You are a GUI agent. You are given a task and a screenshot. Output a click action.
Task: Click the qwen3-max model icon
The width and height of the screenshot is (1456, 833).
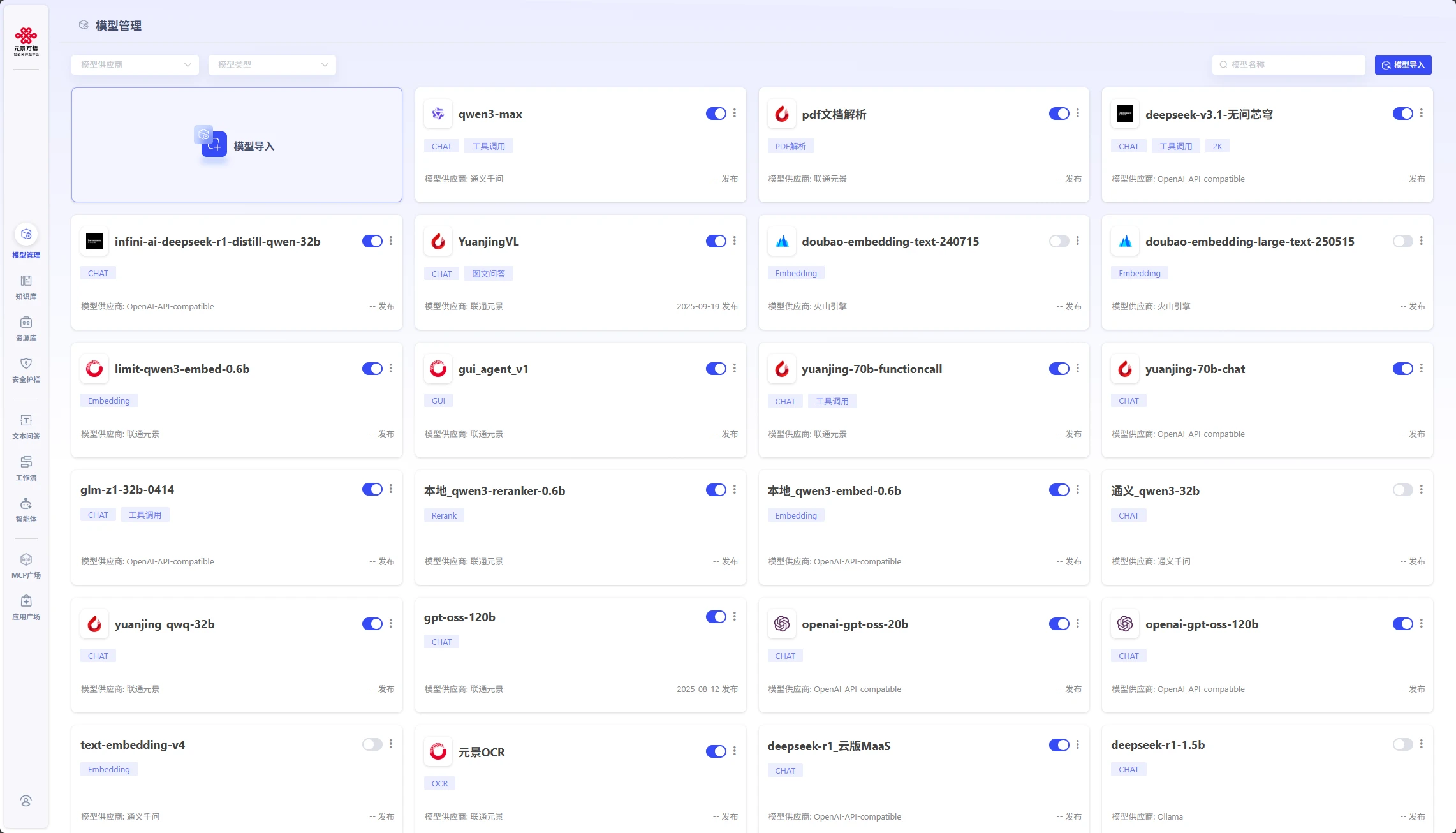click(438, 114)
